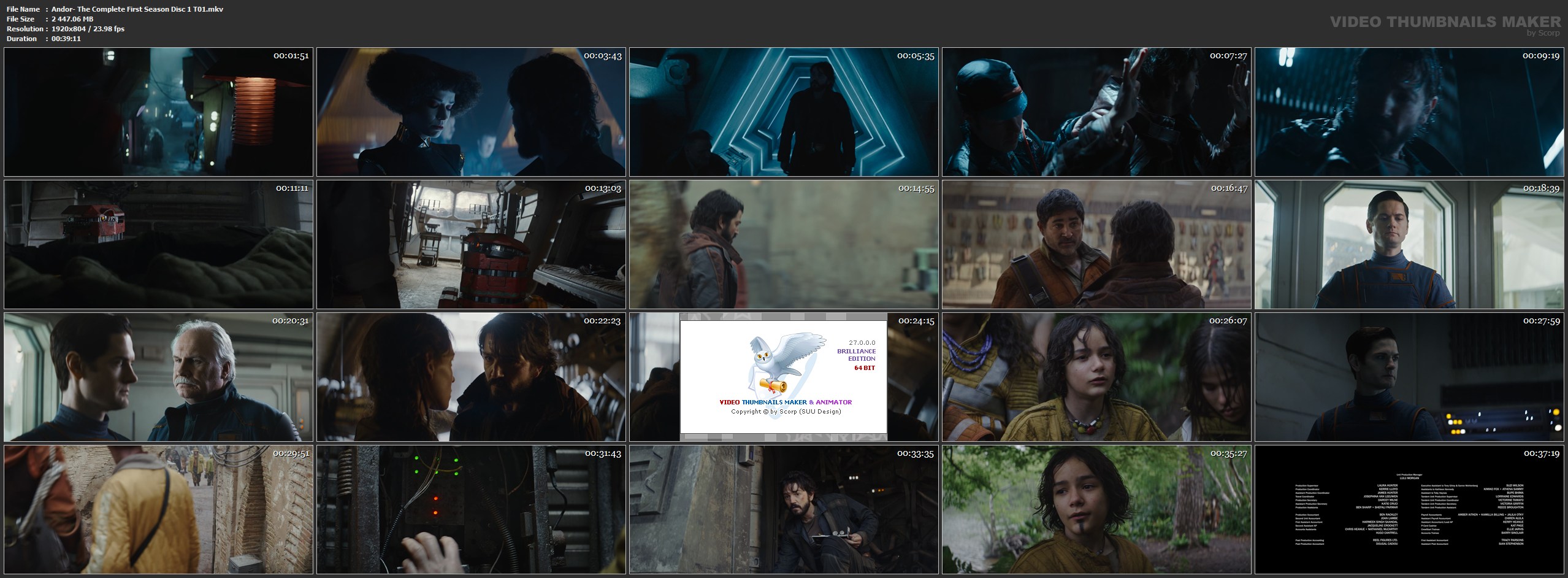Select the thumbnail at 00:03:43
The height and width of the screenshot is (578, 1568).
tap(471, 112)
